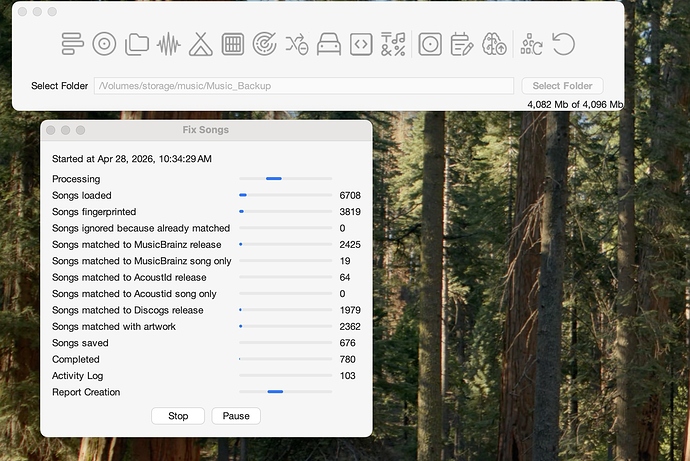The width and height of the screenshot is (690, 461).
Task: Click the Discogs release count 1979
Action: click(x=350, y=310)
